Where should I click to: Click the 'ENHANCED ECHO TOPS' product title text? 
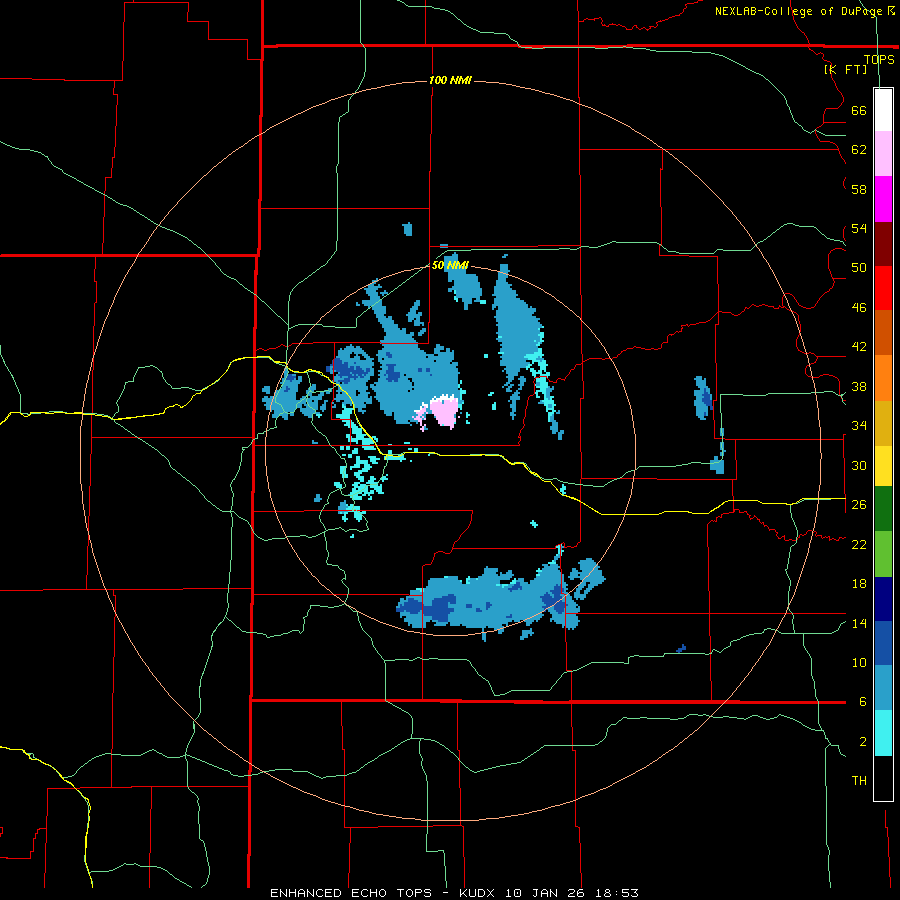(x=351, y=893)
